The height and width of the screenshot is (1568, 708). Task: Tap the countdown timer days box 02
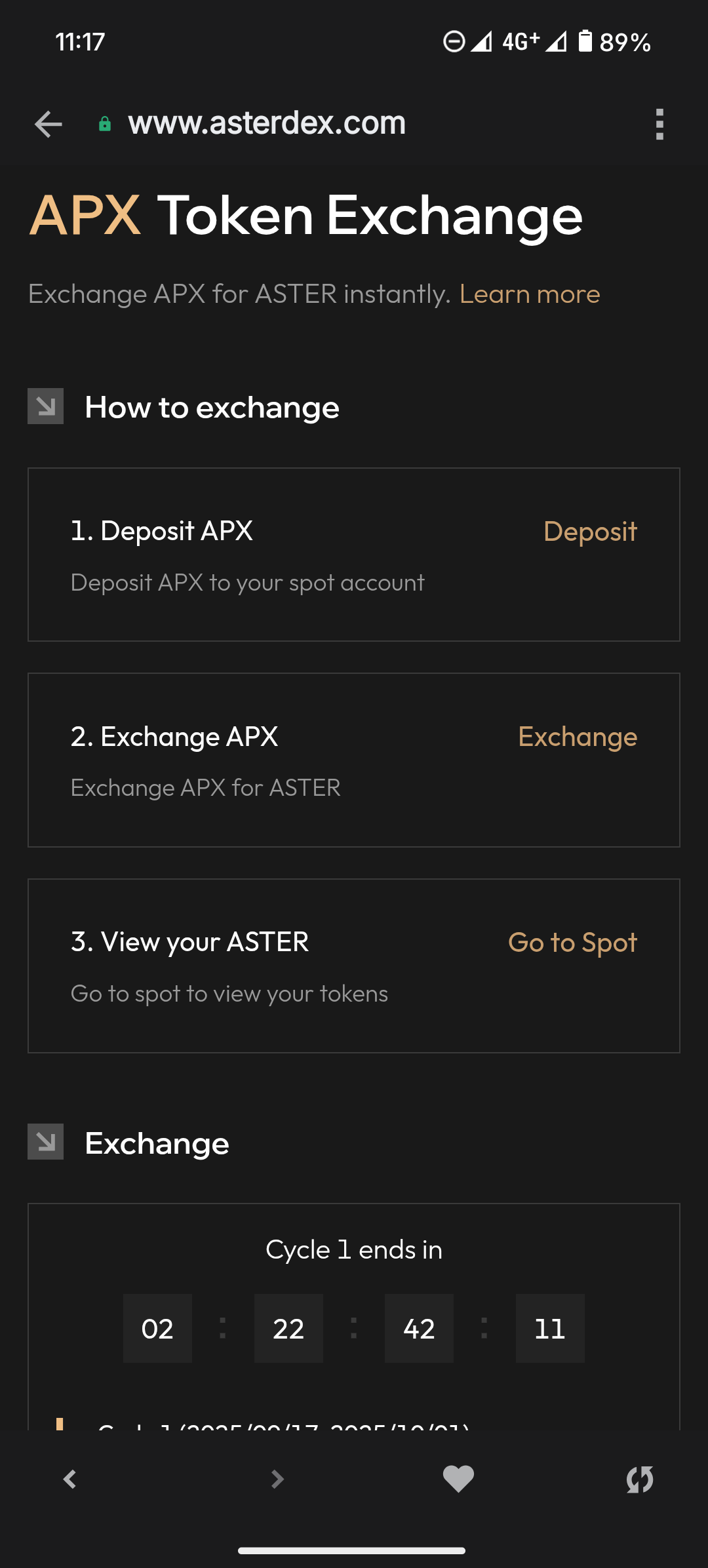point(157,1329)
